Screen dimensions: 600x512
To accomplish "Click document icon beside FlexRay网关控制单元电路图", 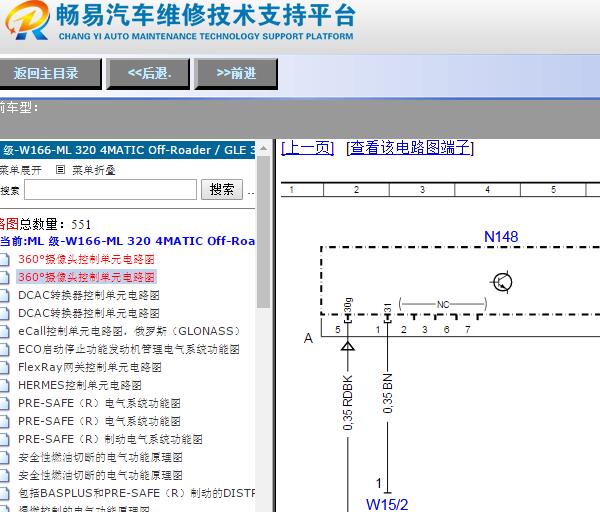I will pyautogui.click(x=4, y=367).
